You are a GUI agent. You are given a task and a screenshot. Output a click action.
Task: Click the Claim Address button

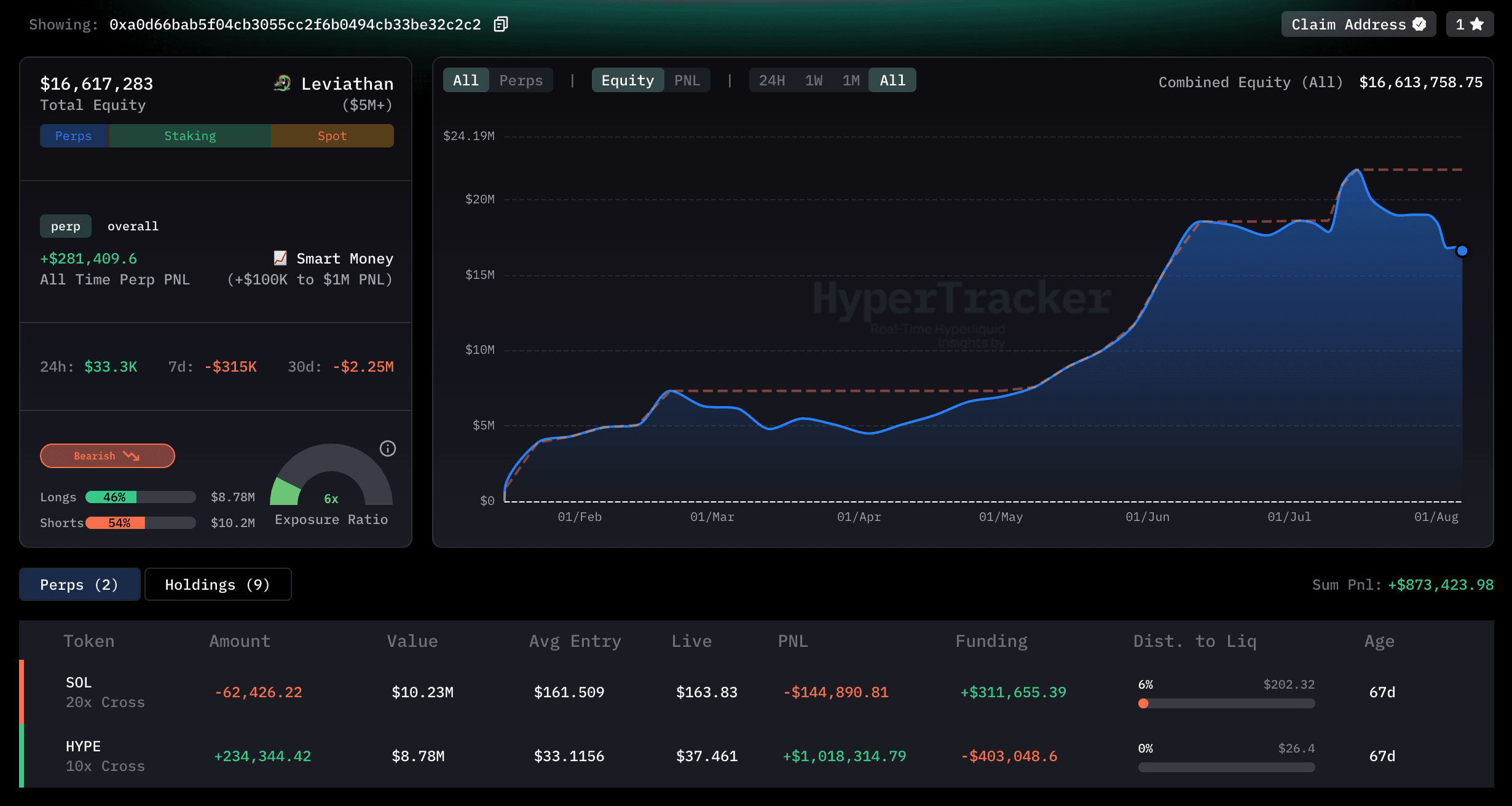1346,24
